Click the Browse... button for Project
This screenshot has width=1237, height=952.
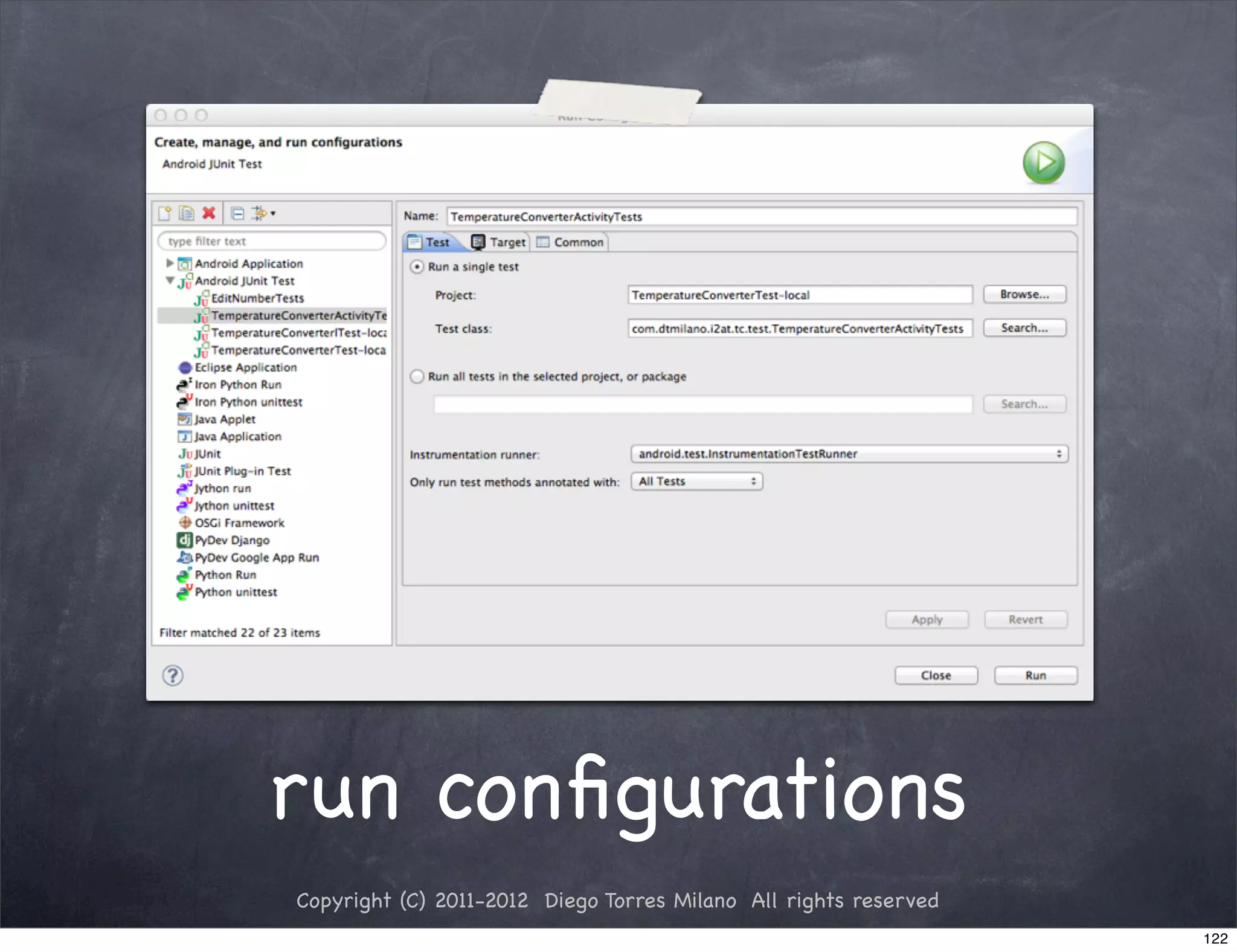[1024, 295]
